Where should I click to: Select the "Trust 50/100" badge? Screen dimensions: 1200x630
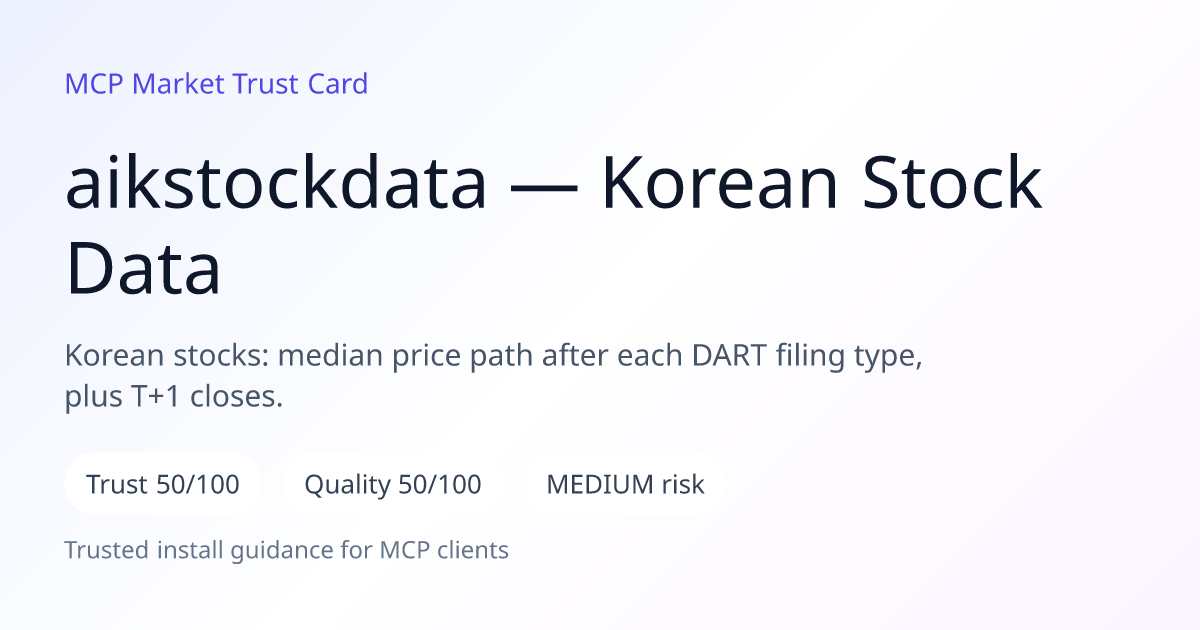click(x=163, y=484)
